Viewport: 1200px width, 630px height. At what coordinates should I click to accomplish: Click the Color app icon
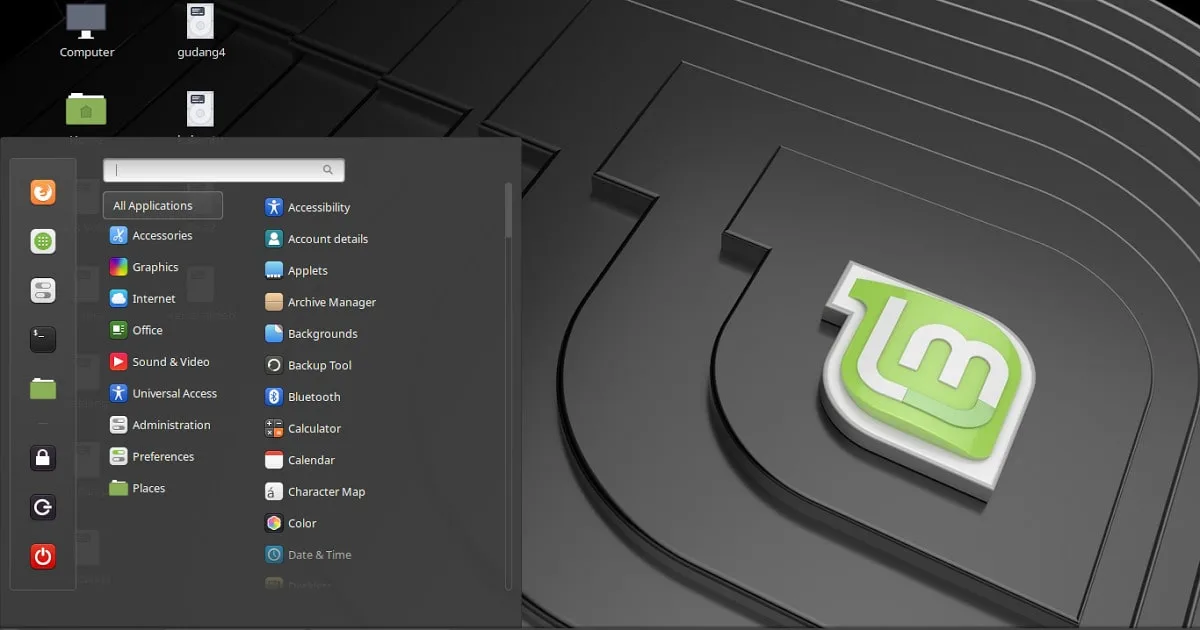[x=274, y=523]
